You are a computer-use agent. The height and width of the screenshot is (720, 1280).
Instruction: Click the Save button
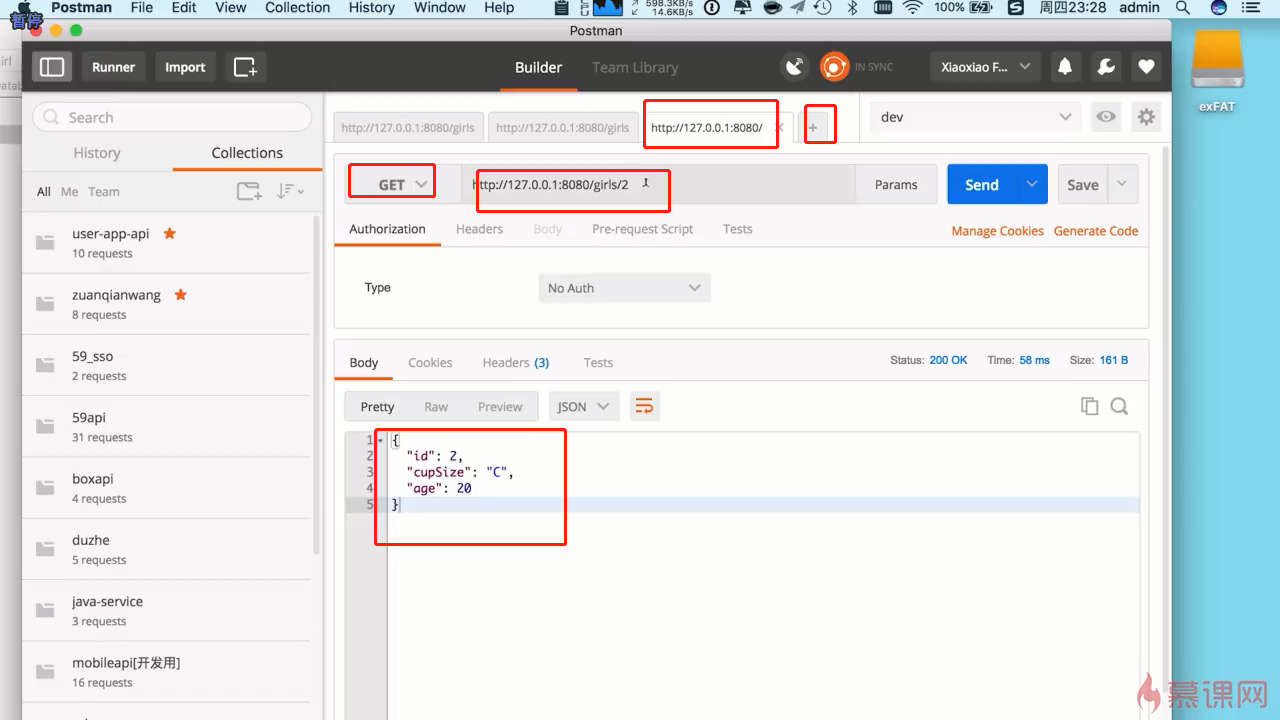point(1083,184)
